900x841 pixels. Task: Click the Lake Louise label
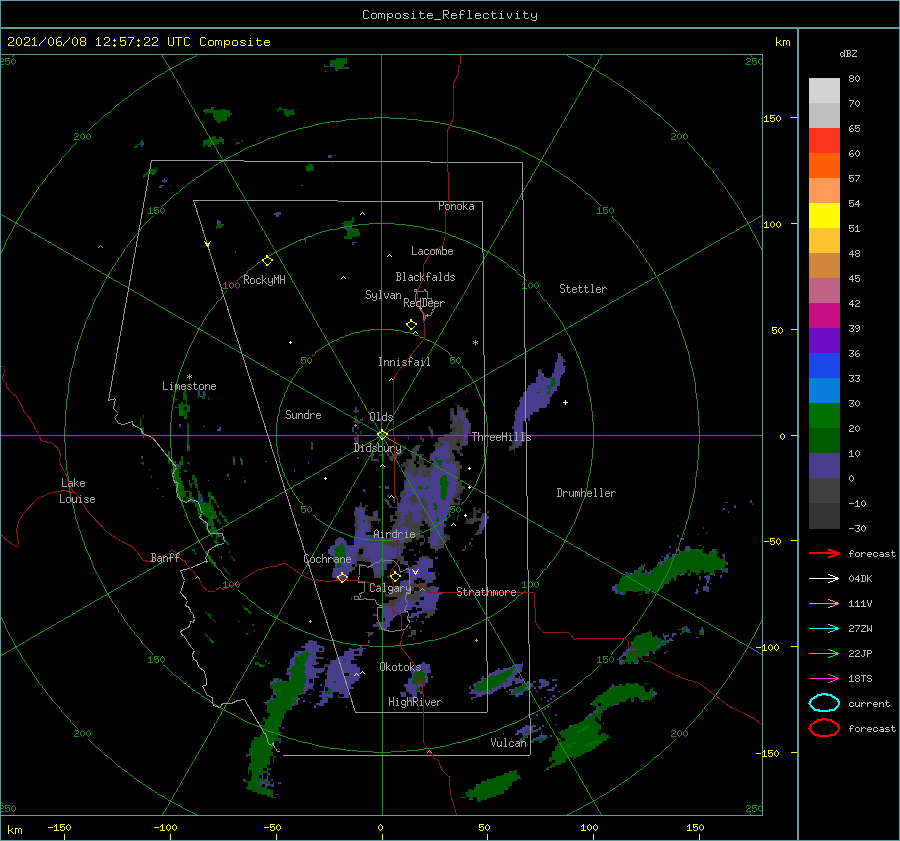tap(77, 491)
